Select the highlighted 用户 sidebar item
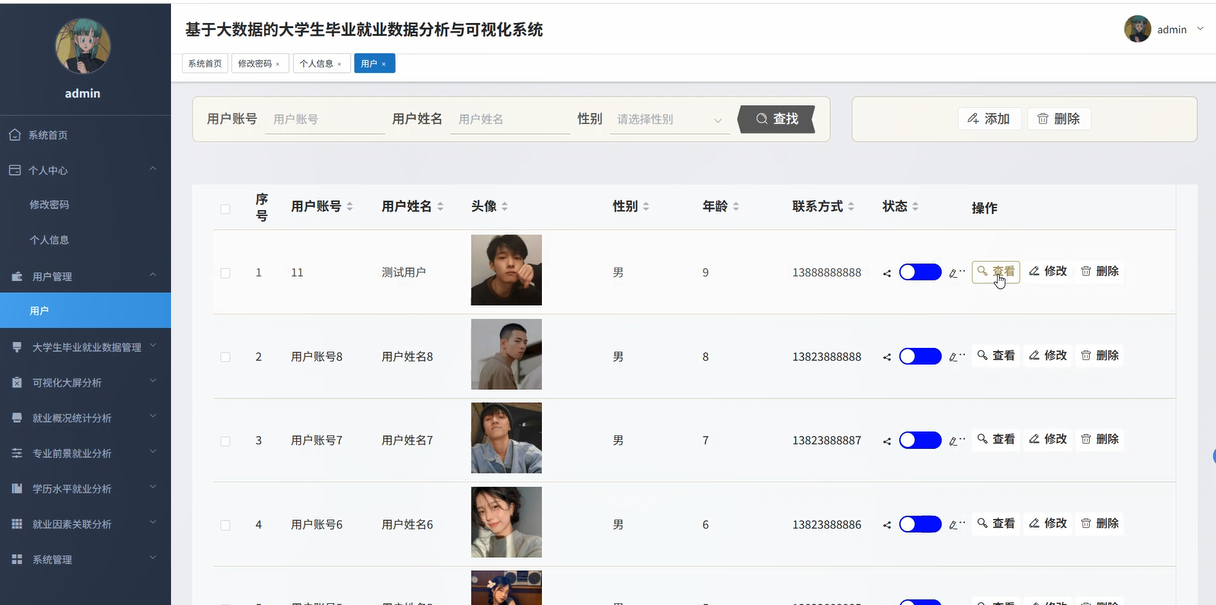Viewport: 1216px width, 605px height. point(85,311)
